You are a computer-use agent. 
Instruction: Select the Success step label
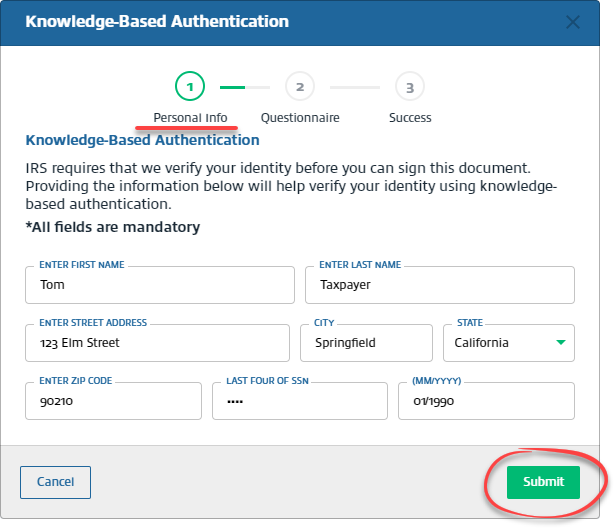410,117
